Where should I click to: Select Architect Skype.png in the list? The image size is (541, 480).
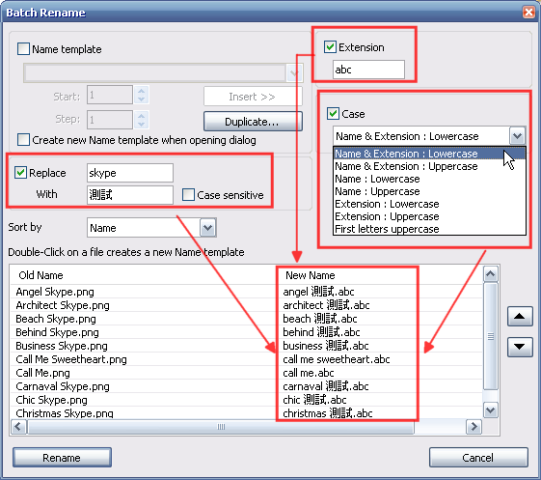(x=62, y=305)
